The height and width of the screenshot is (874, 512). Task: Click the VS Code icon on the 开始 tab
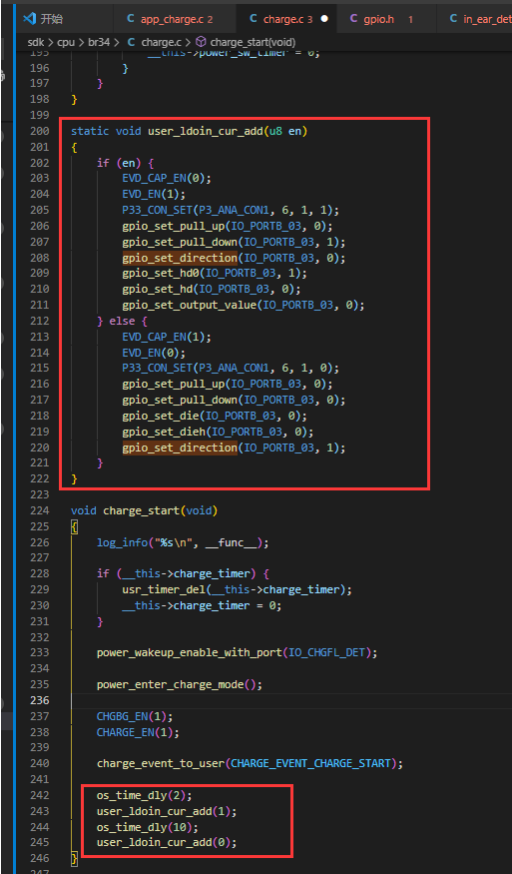(30, 19)
